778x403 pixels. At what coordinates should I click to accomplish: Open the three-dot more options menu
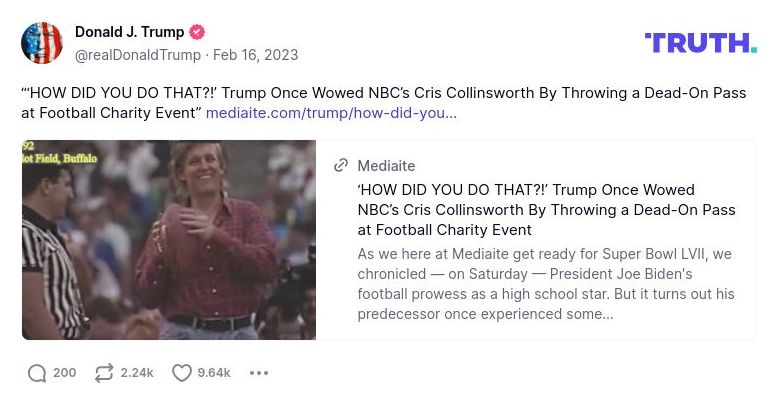point(259,373)
